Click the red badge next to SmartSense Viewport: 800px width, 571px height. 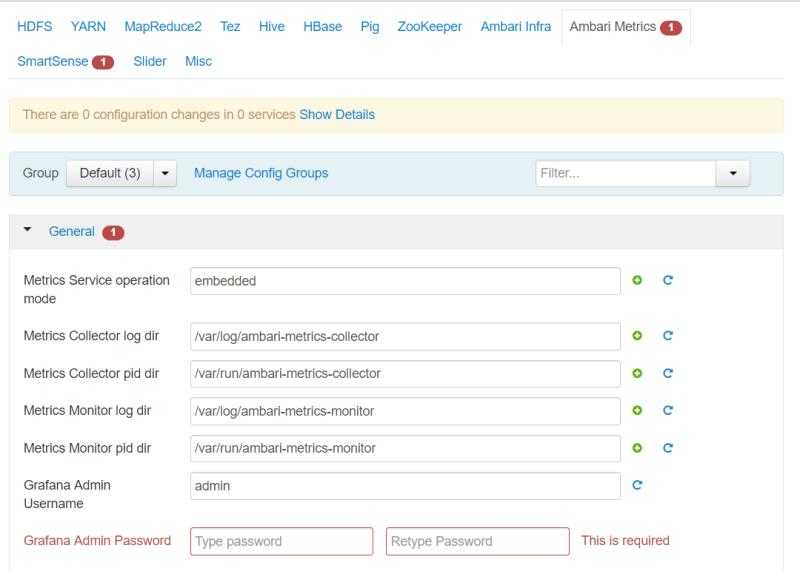[103, 62]
